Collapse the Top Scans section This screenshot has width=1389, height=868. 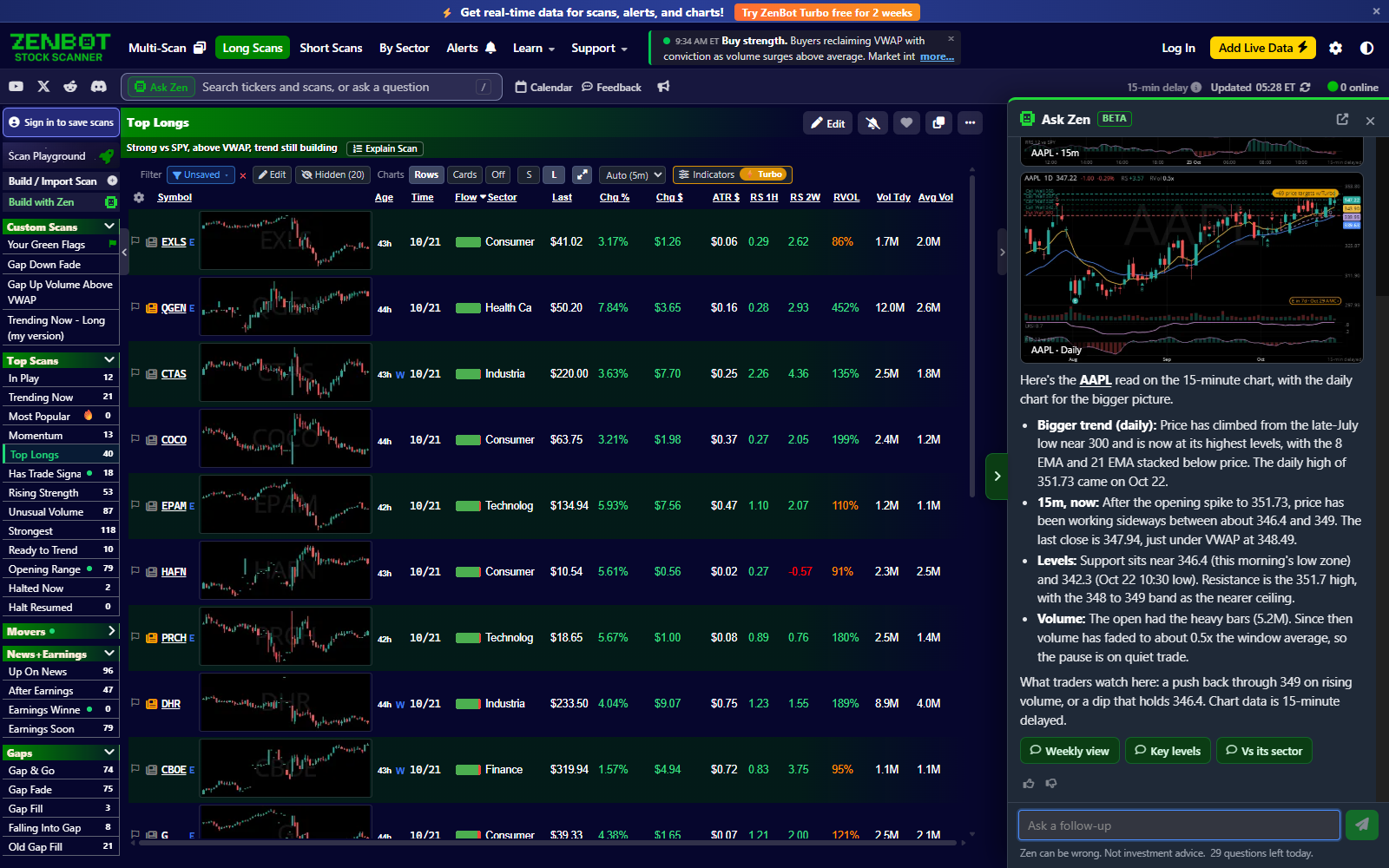point(109,359)
